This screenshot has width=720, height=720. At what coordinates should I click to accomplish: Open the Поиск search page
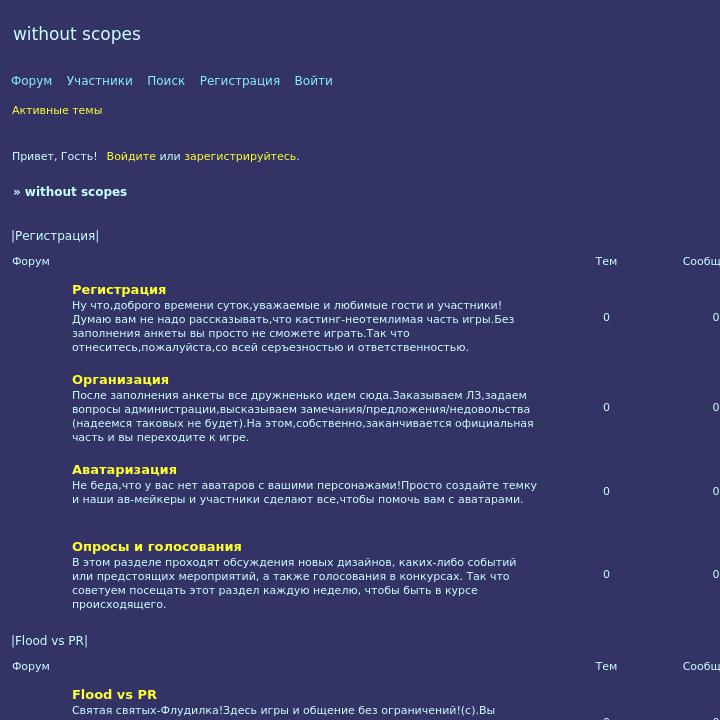pos(166,81)
